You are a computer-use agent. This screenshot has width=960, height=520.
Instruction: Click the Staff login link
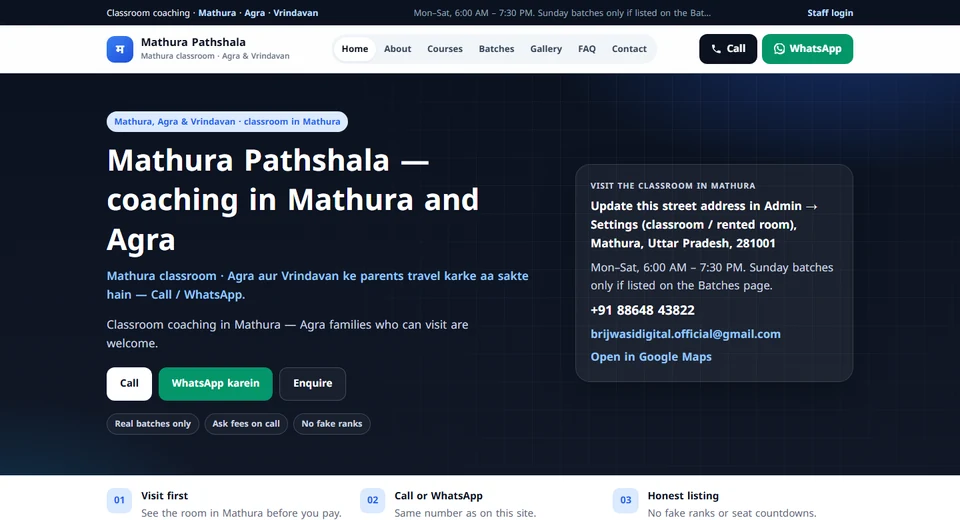point(830,13)
